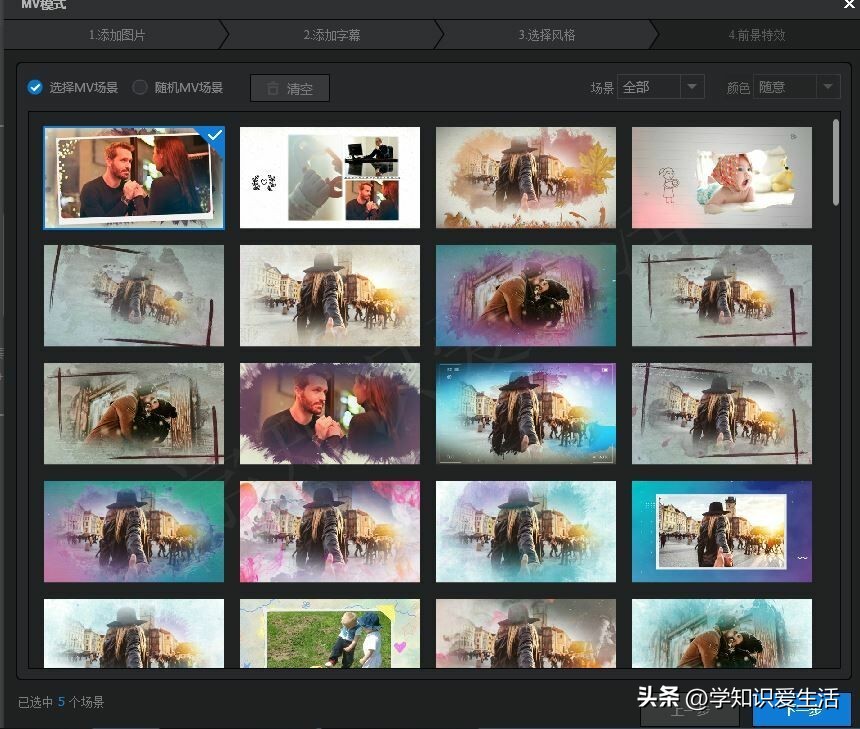The image size is (860, 729).
Task: Click the trash icon on the 清空 button
Action: click(x=272, y=88)
